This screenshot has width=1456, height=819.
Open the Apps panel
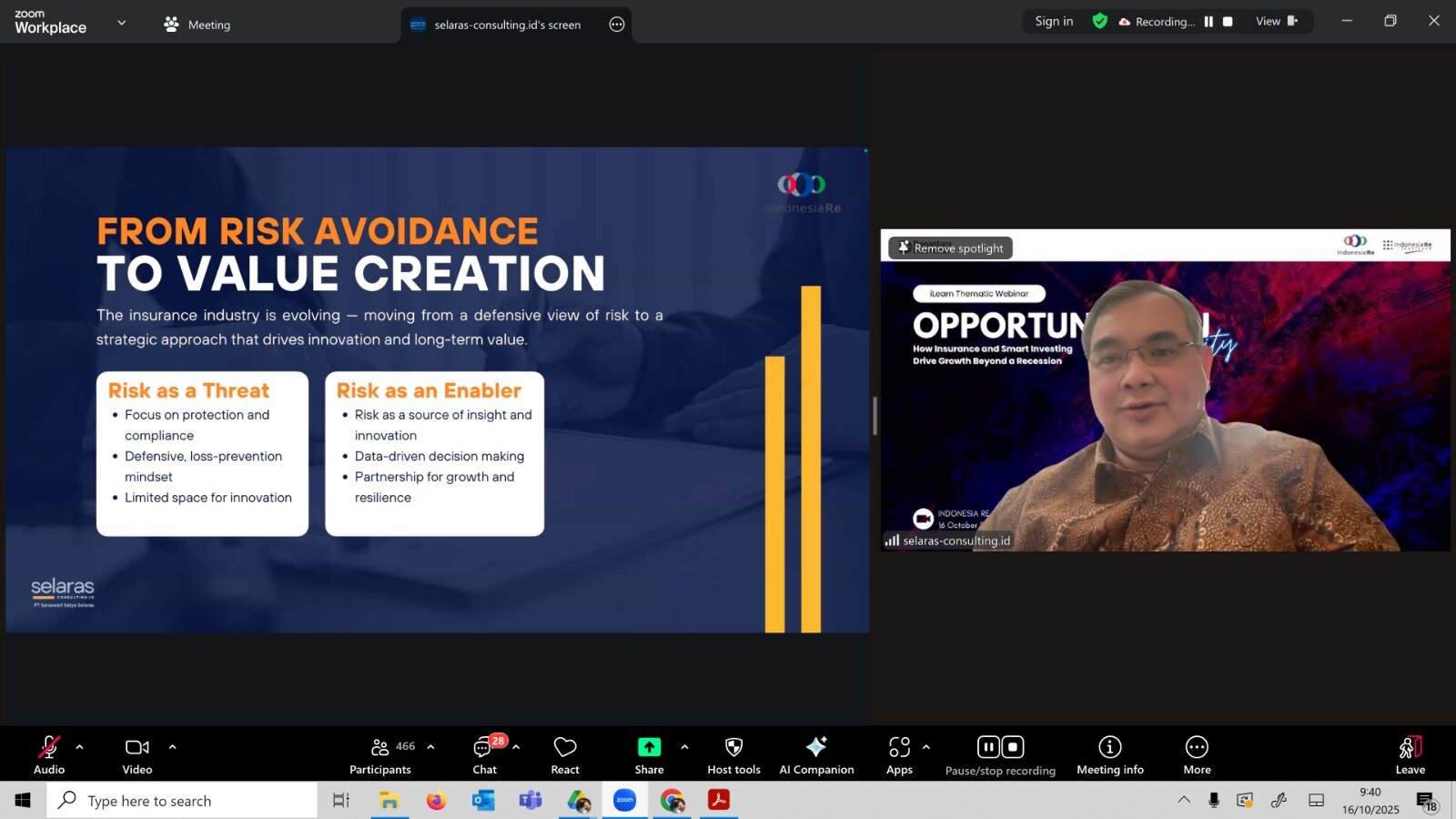coord(899,755)
